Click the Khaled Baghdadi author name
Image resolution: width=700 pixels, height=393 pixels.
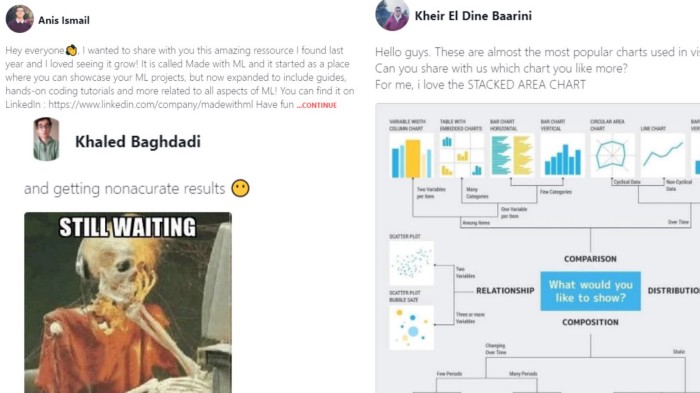point(138,142)
